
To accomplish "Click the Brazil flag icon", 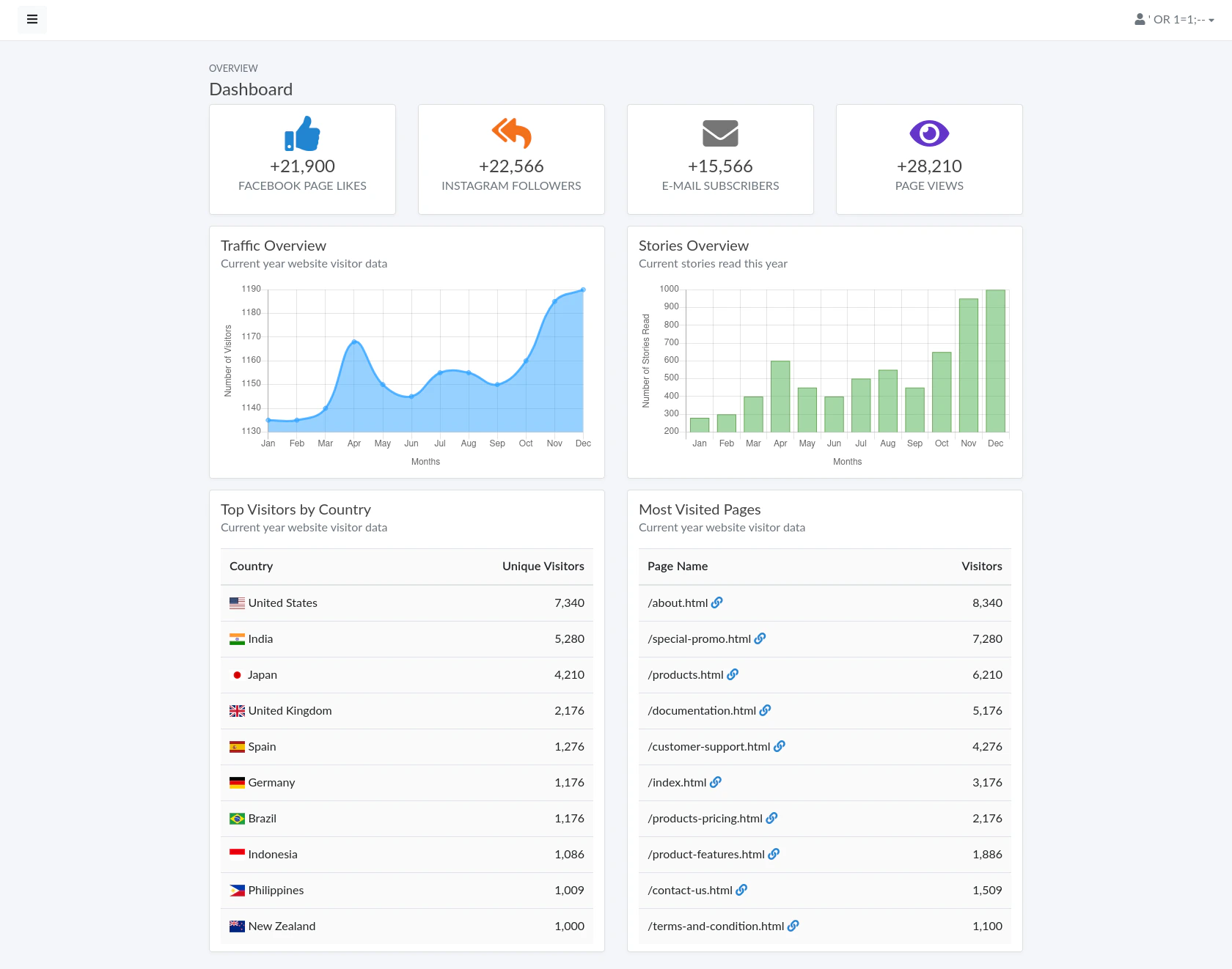I will [x=237, y=819].
